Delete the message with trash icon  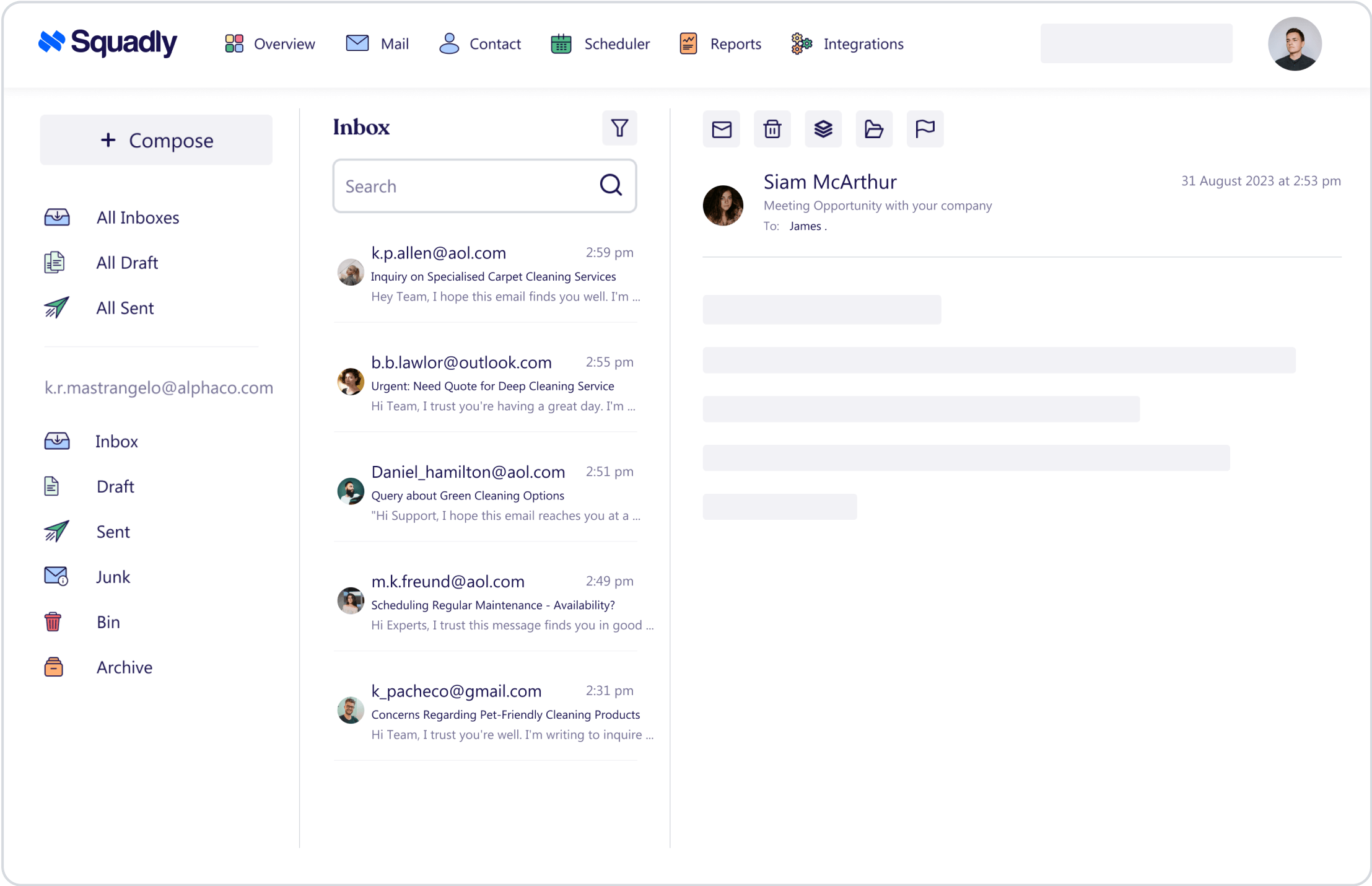(772, 129)
